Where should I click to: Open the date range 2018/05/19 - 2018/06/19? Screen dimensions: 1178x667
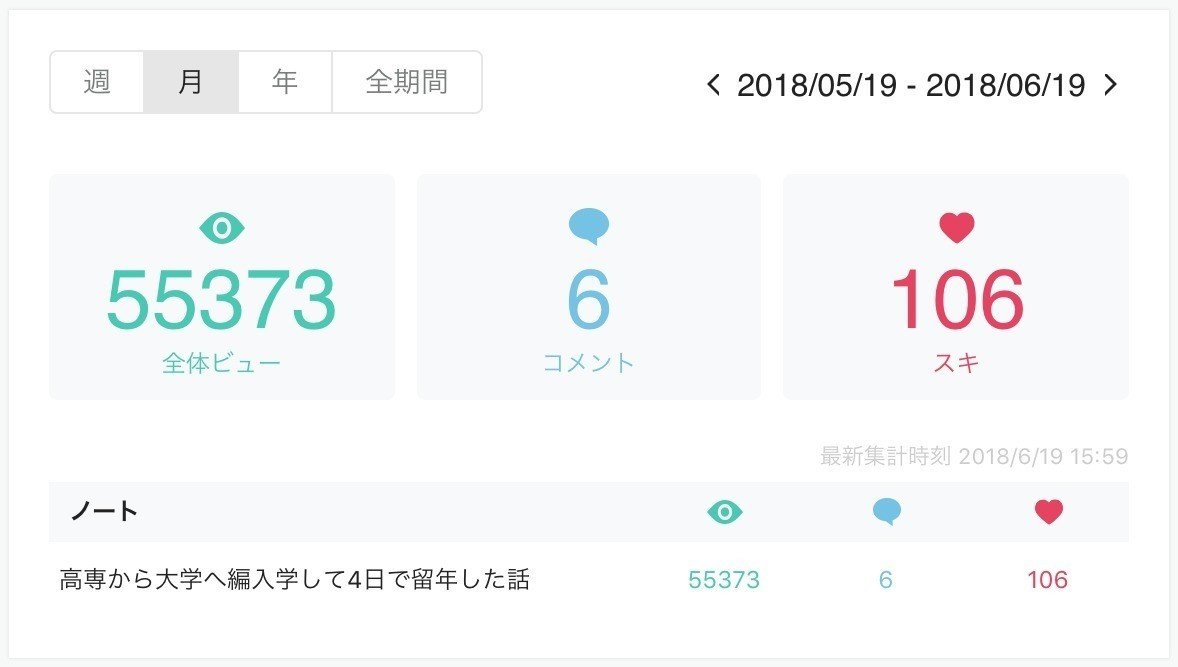[911, 86]
